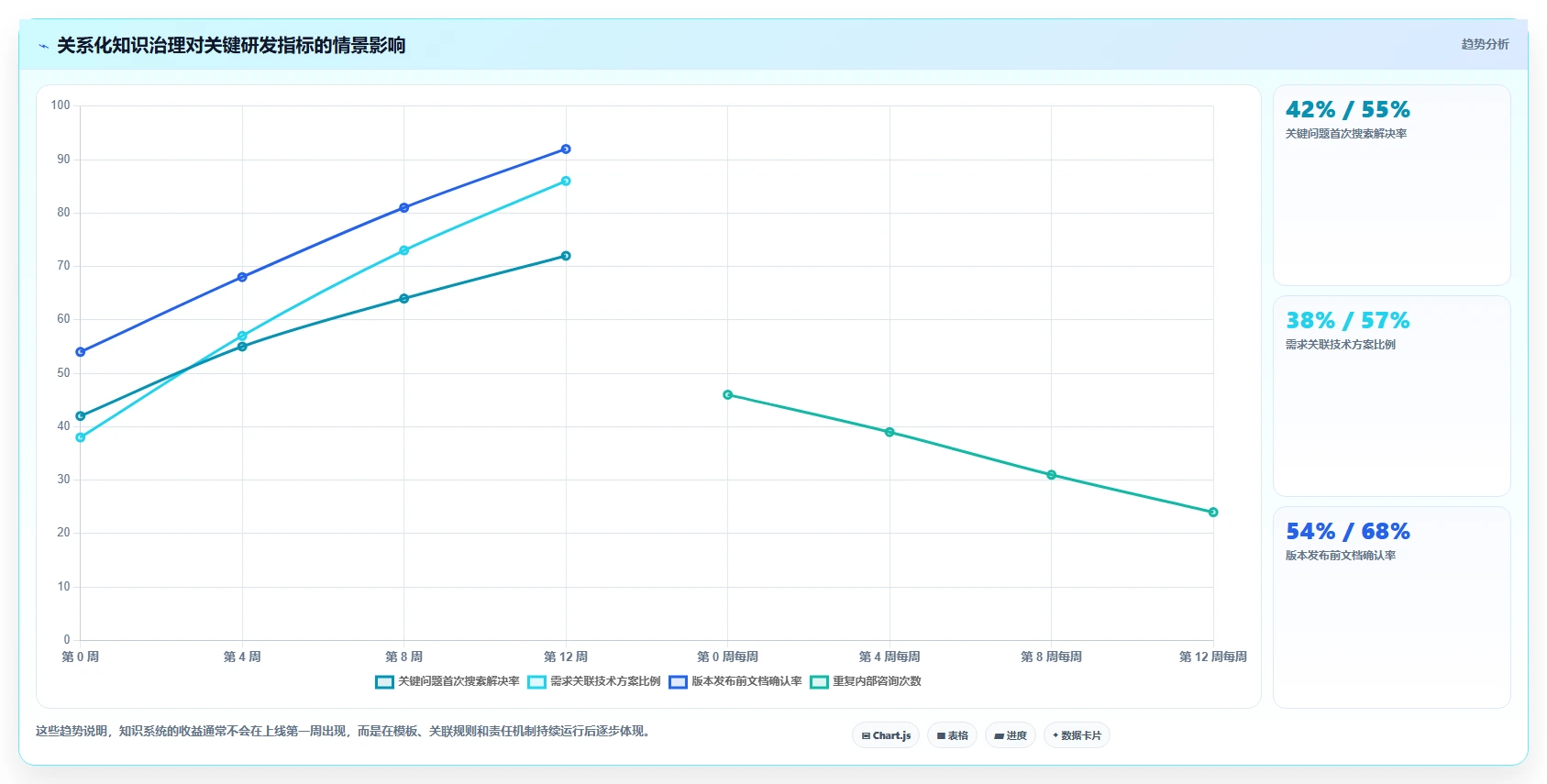Select the 42% / 55% stat card value

1348,110
